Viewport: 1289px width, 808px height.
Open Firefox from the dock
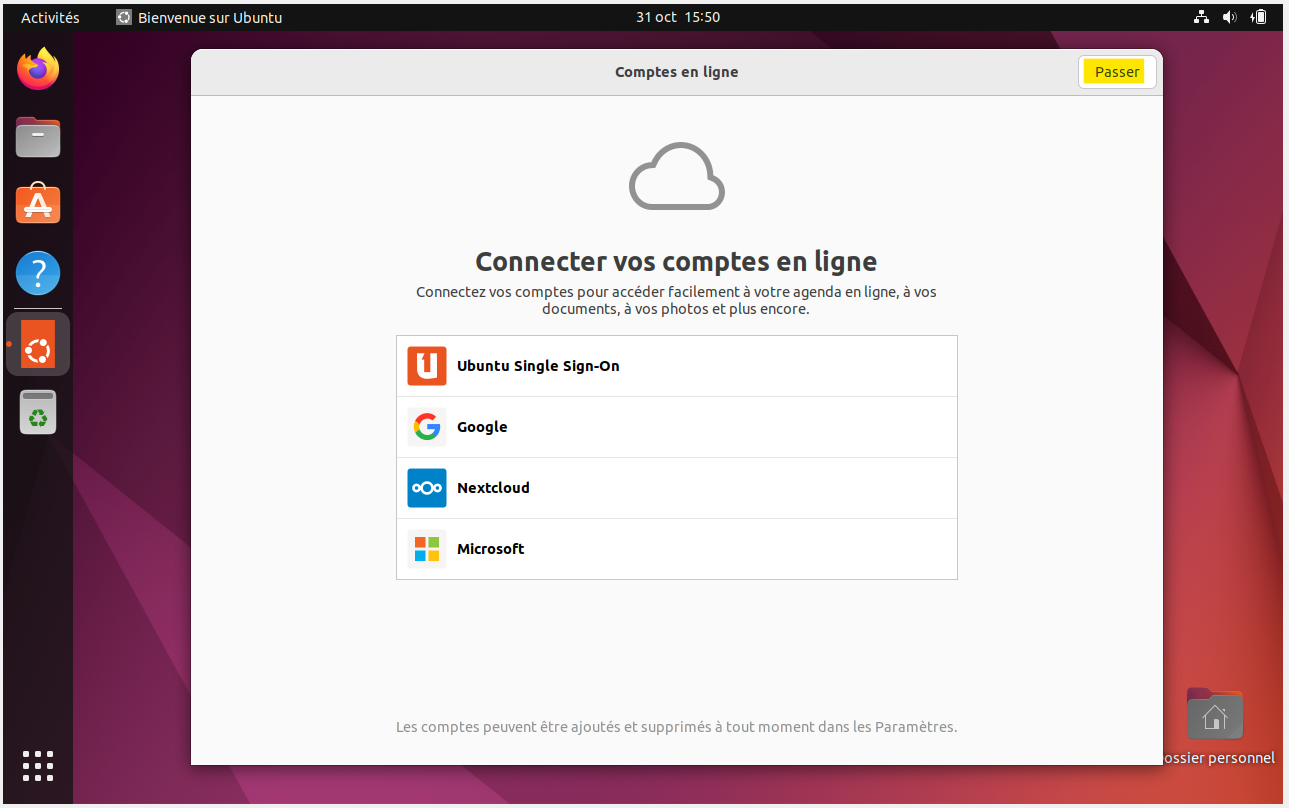click(38, 70)
